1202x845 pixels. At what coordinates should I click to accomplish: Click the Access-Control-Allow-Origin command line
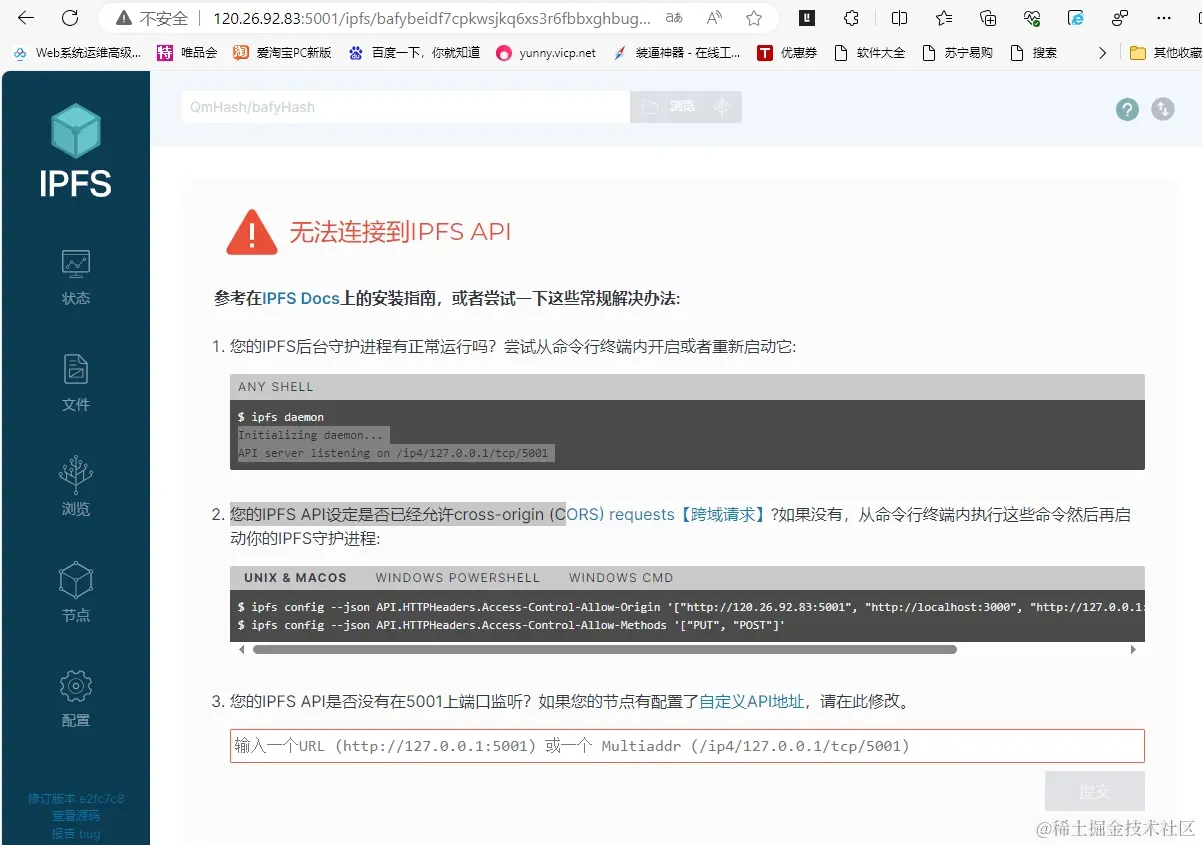point(690,607)
